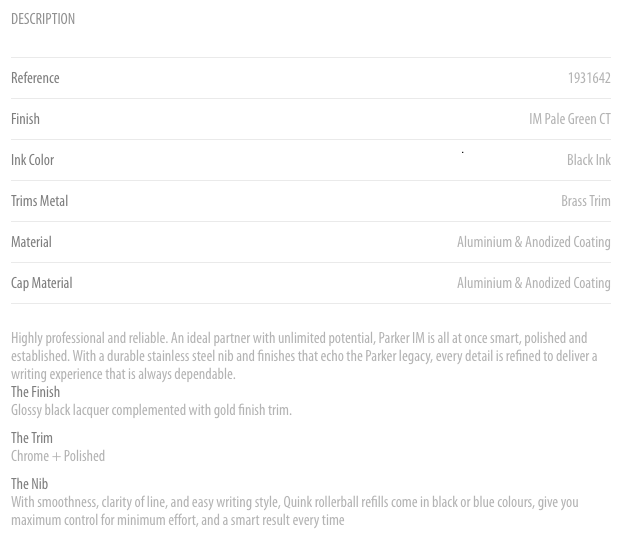This screenshot has height=543, width=633.
Task: Click Cap Material's Aluminium & Anodized Coating value
Action: [x=534, y=283]
